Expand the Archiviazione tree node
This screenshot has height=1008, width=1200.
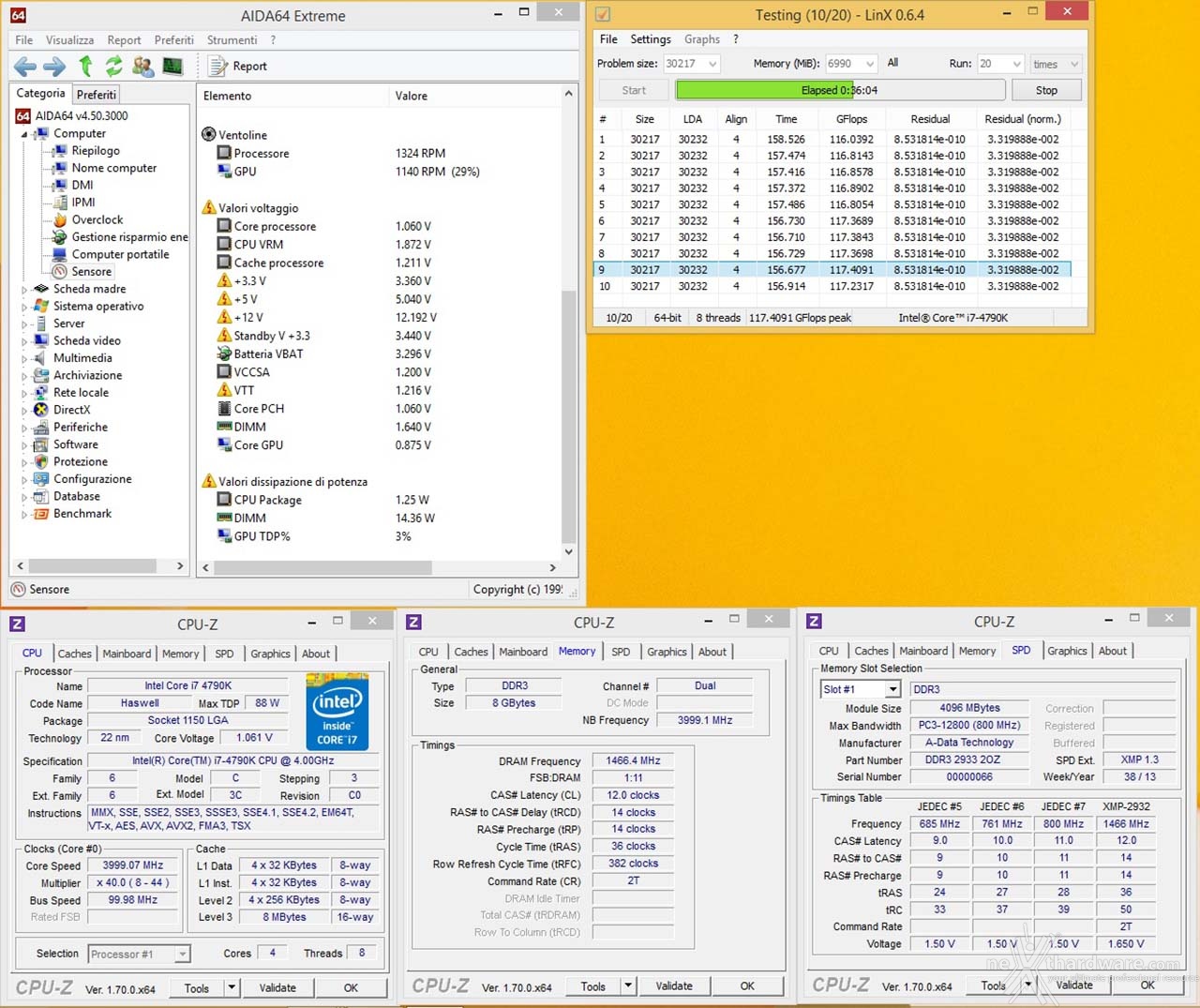24,376
